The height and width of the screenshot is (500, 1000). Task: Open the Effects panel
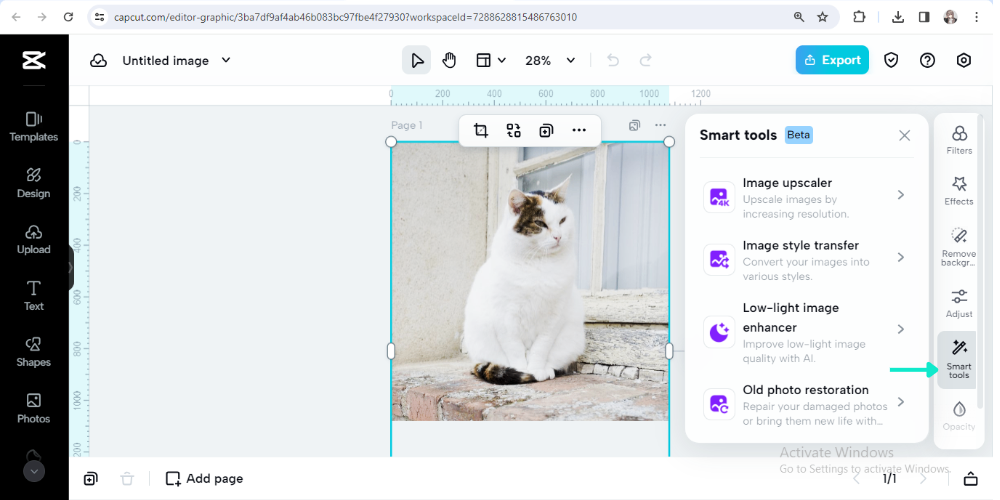[958, 190]
